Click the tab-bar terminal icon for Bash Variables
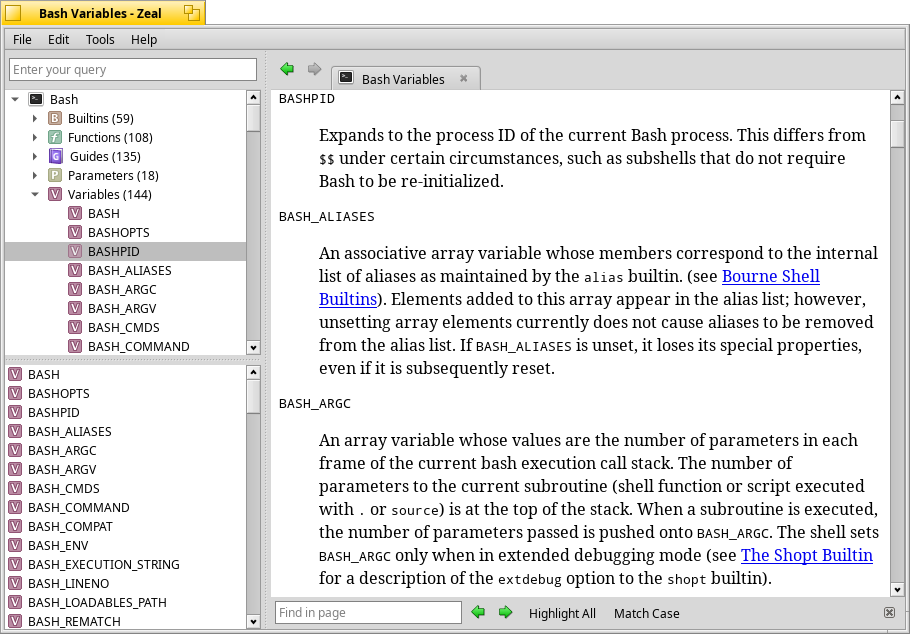This screenshot has width=910, height=634. click(x=346, y=77)
